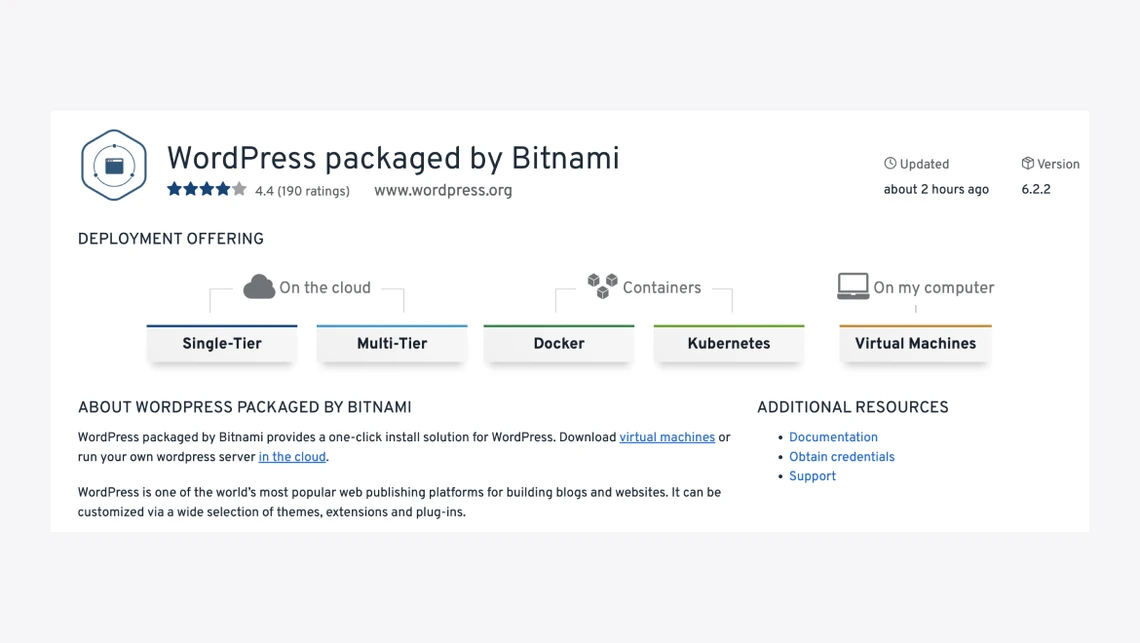This screenshot has height=643, width=1140.
Task: Click the laptop icon for On my computer
Action: (853, 286)
